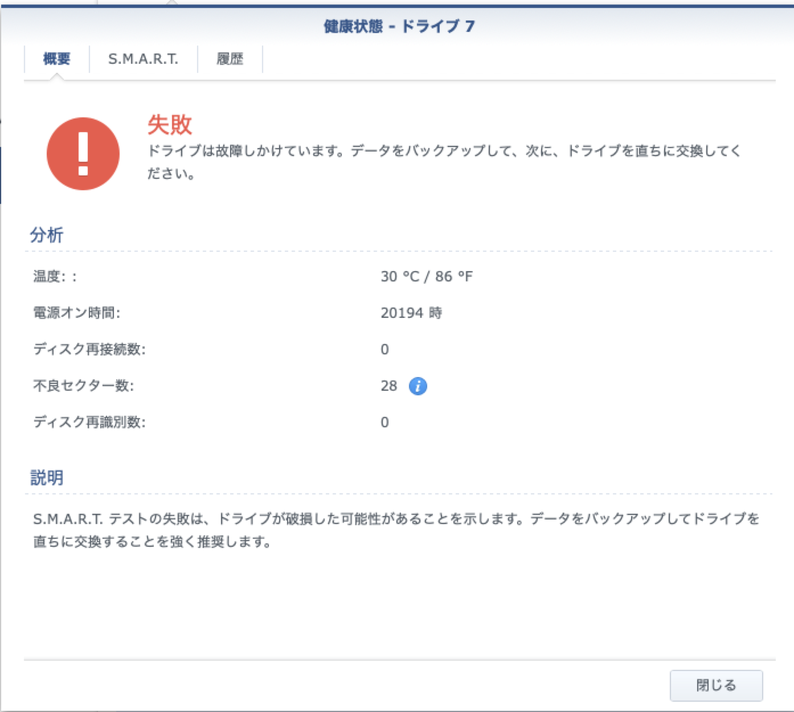Click the red 失敗 status heading
The width and height of the screenshot is (794, 712).
pyautogui.click(x=170, y=124)
